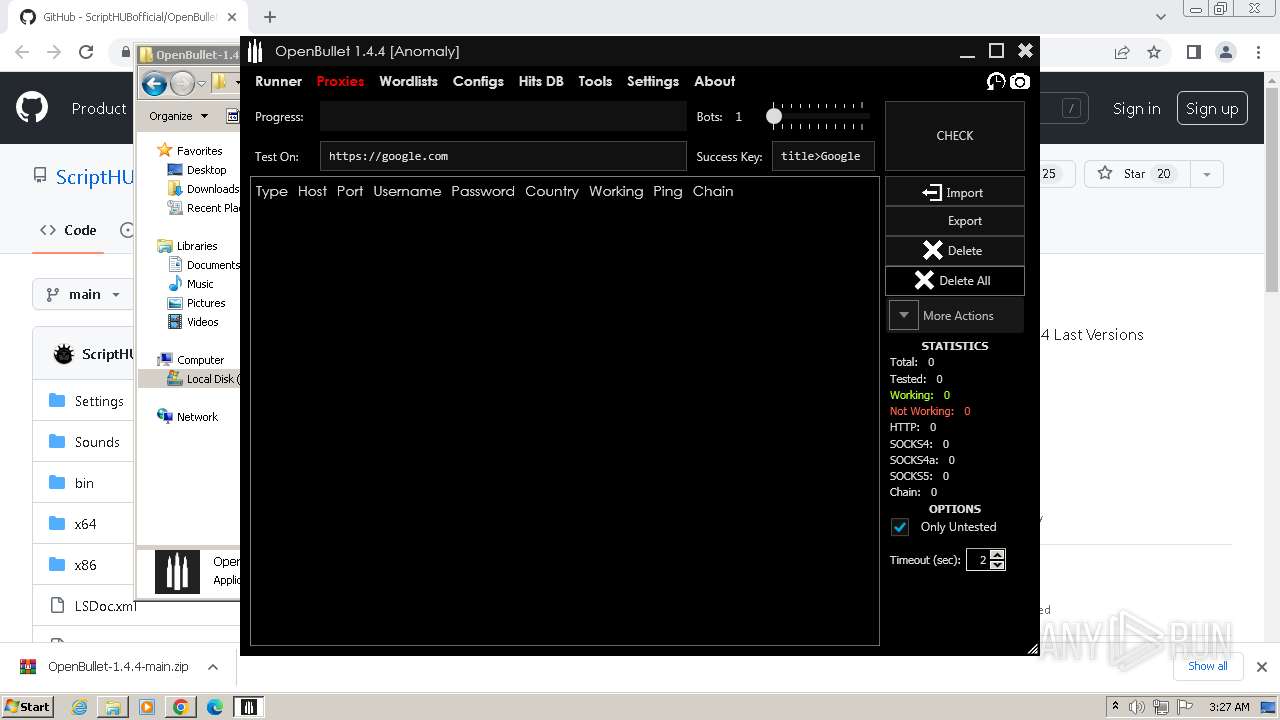Sort proxies by Ping column
The height and width of the screenshot is (720, 1280).
[x=668, y=191]
